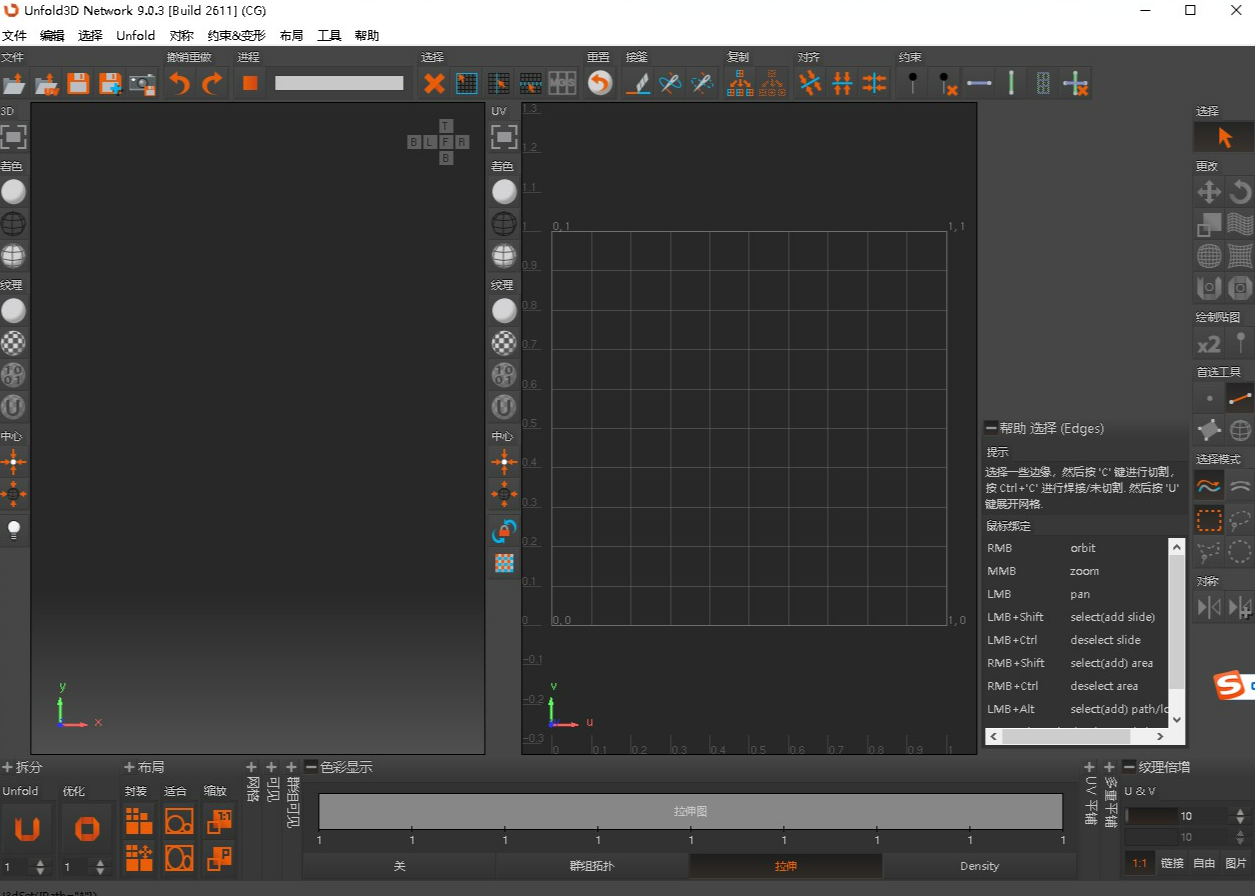
Task: Toggle 3D view checker texture sphere
Action: [14, 343]
